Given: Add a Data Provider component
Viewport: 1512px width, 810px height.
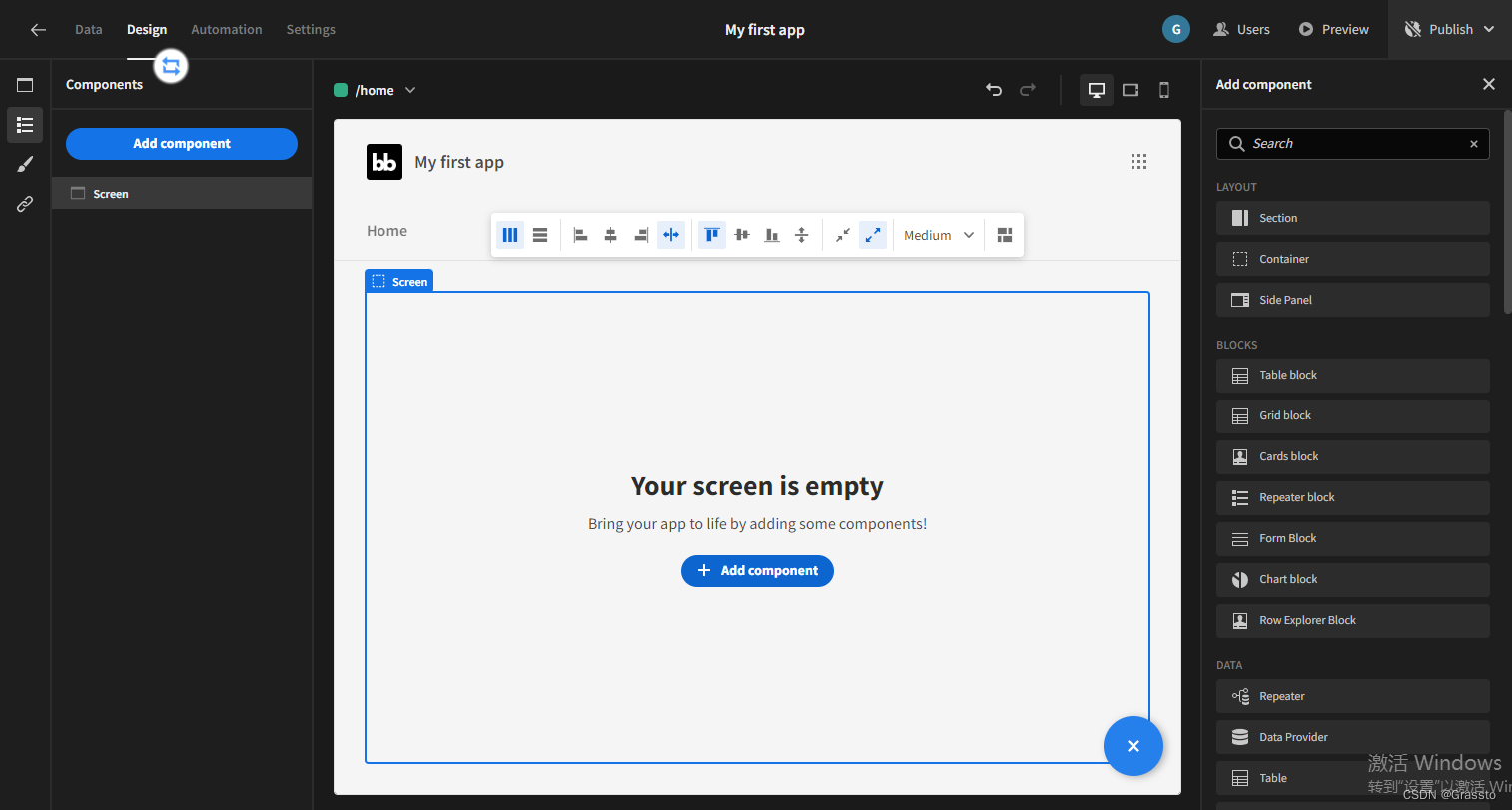Looking at the screenshot, I should pos(1353,737).
